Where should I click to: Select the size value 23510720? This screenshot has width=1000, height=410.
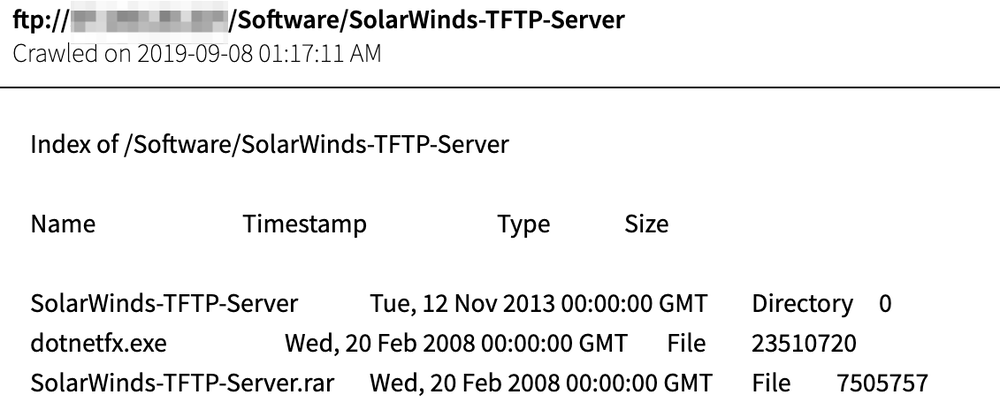coord(804,344)
